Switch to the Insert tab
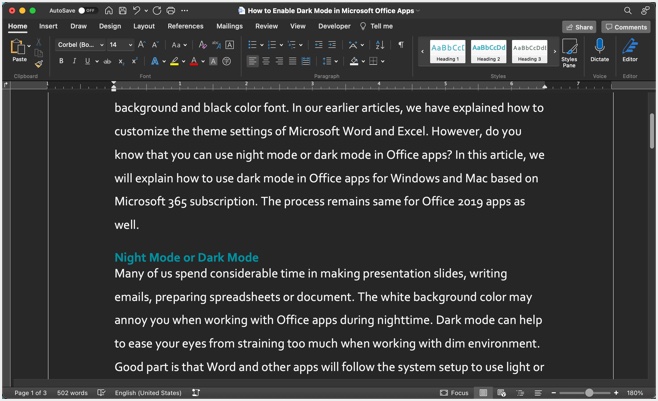Viewport: 658px width, 401px height. pos(48,26)
